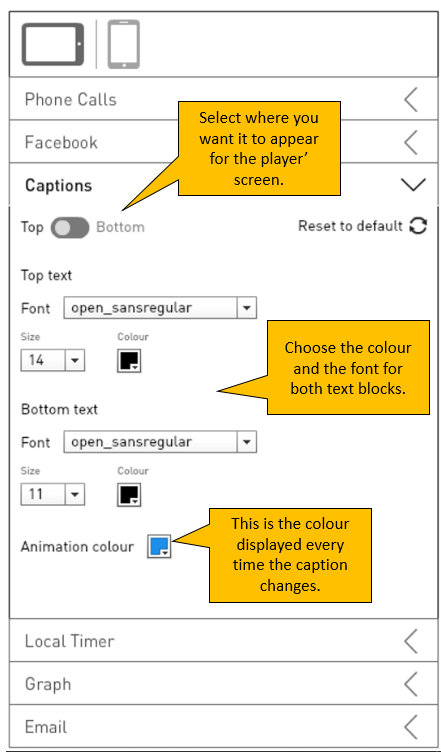Expand the Local Timer section chevron
The height and width of the screenshot is (754, 441).
[x=411, y=641]
